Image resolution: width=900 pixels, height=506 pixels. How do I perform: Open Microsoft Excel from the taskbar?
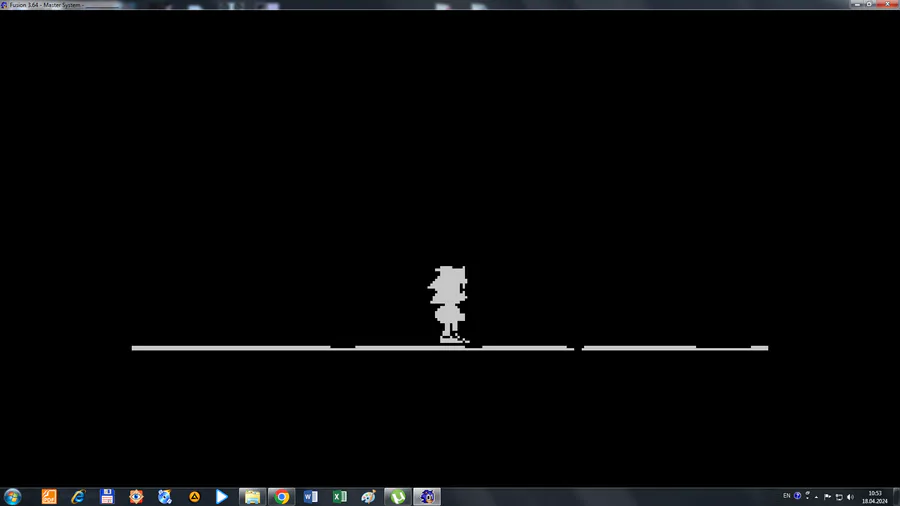[340, 496]
